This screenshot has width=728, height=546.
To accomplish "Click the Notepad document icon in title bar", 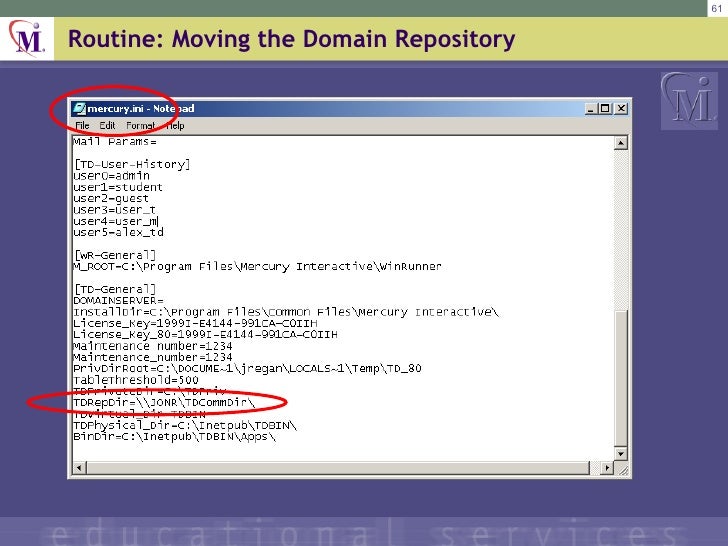I will pyautogui.click(x=79, y=109).
